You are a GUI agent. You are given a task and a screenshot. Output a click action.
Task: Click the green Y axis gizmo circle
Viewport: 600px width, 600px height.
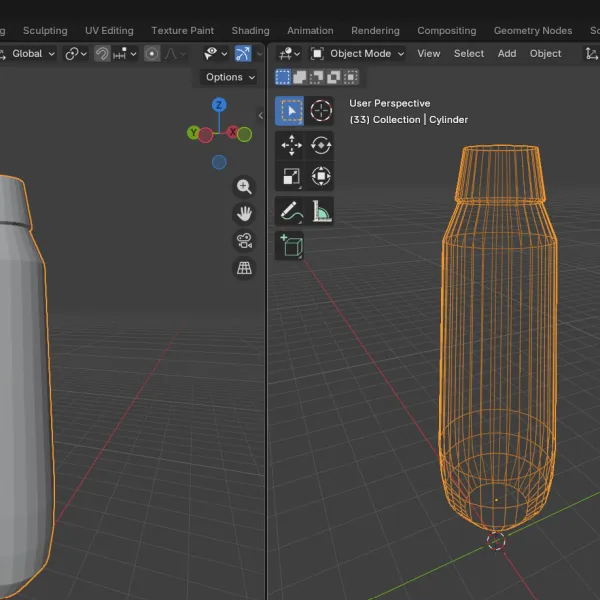pyautogui.click(x=193, y=133)
